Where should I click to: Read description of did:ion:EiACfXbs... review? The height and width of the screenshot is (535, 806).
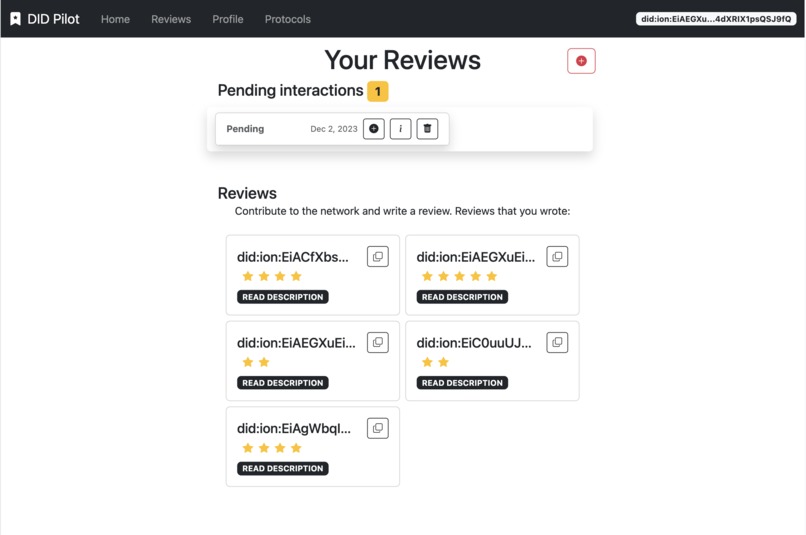pyautogui.click(x=283, y=297)
